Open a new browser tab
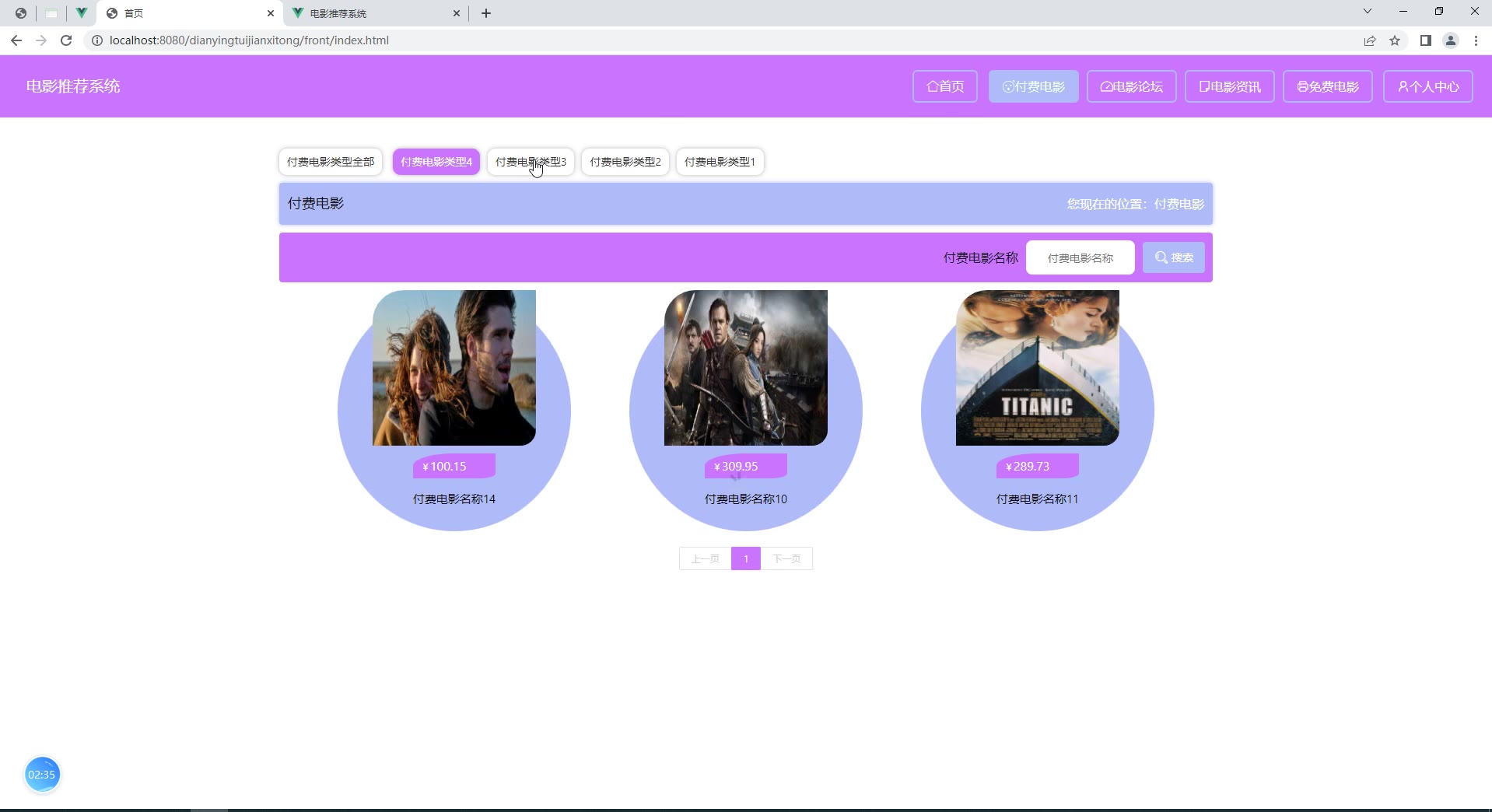1492x812 pixels. 486,13
